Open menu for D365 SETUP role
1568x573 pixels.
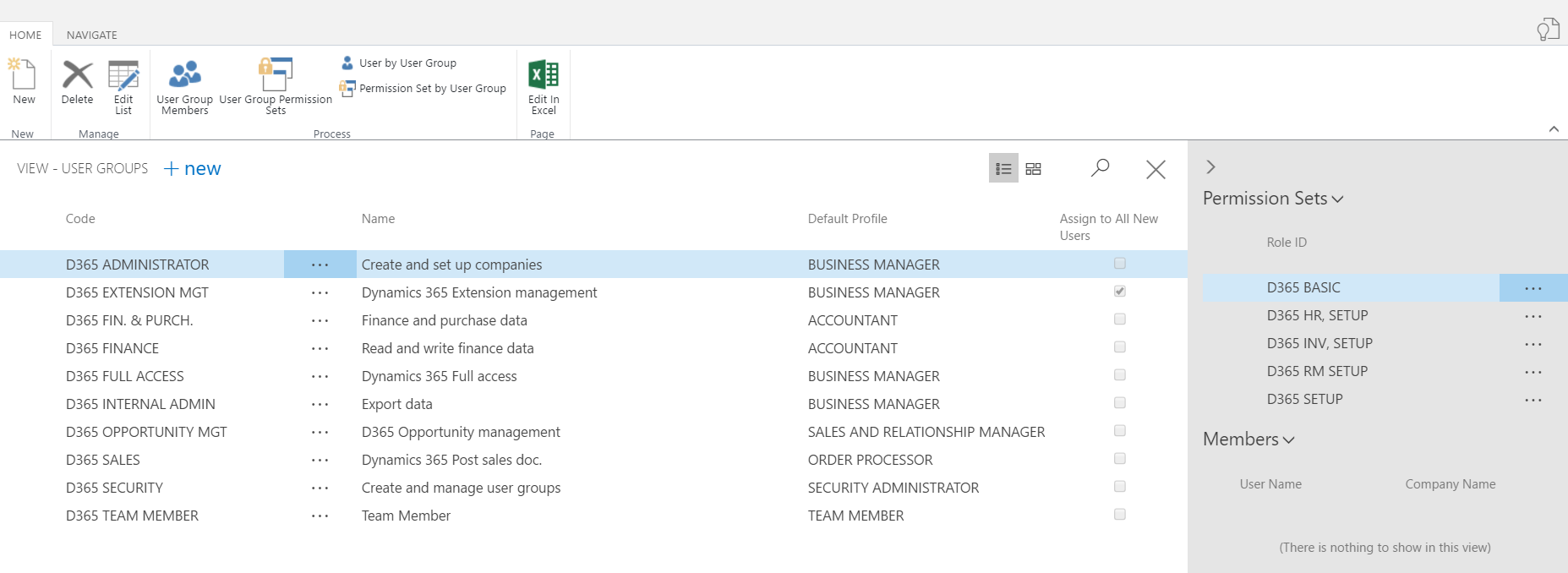pos(1533,400)
